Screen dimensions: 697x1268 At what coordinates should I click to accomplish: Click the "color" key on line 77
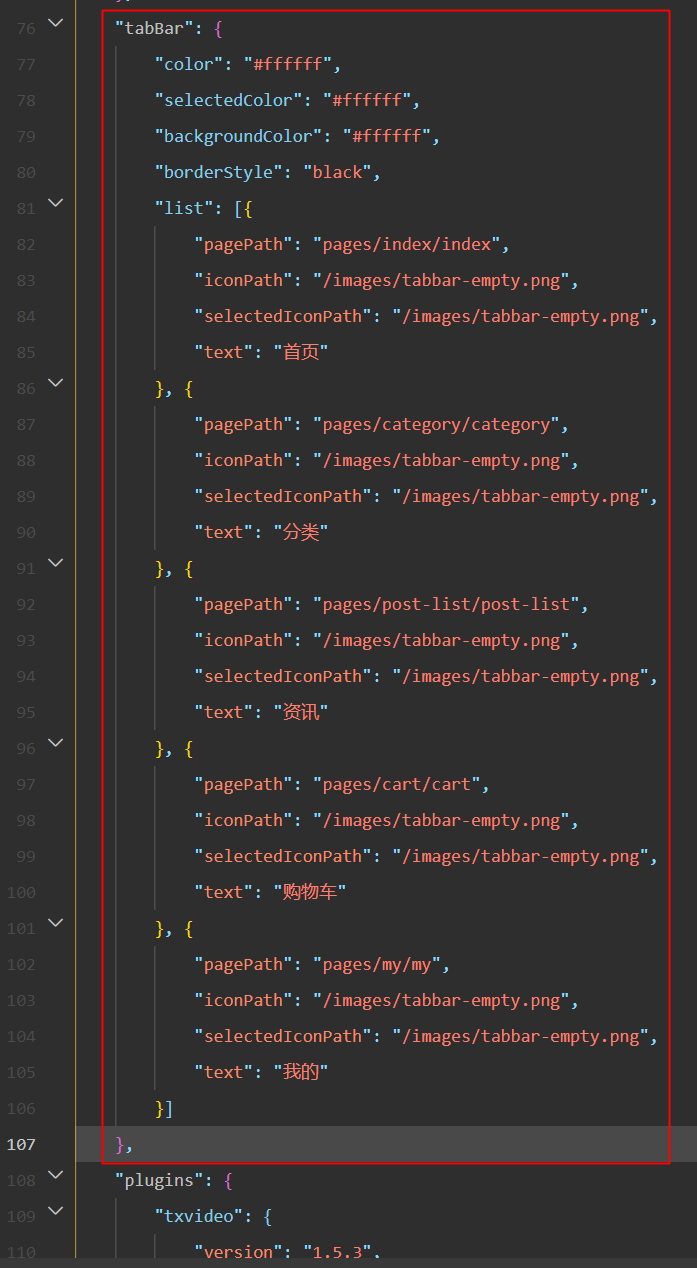(189, 64)
